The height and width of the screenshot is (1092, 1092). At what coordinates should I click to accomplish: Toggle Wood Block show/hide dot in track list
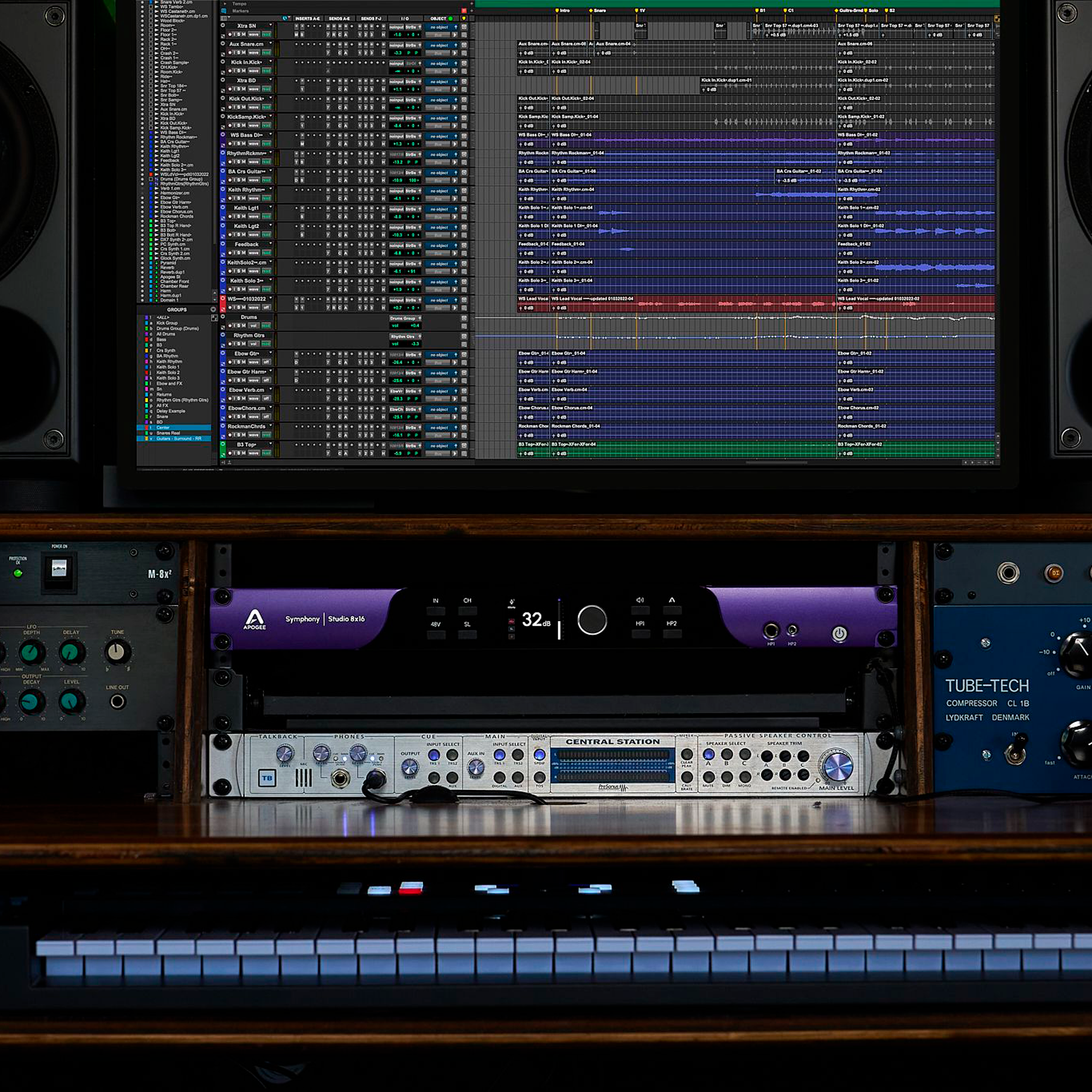(143, 20)
